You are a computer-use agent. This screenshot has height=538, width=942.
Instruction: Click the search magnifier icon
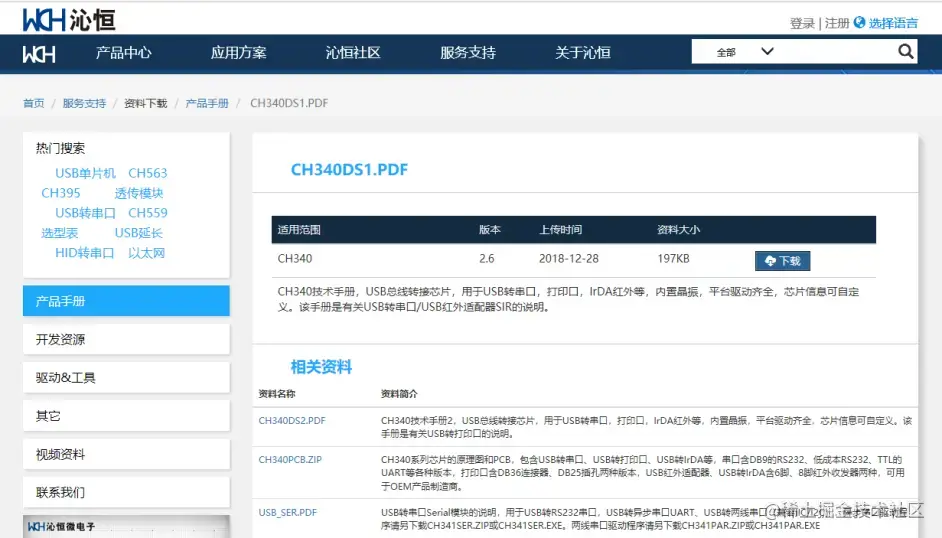[x=905, y=52]
